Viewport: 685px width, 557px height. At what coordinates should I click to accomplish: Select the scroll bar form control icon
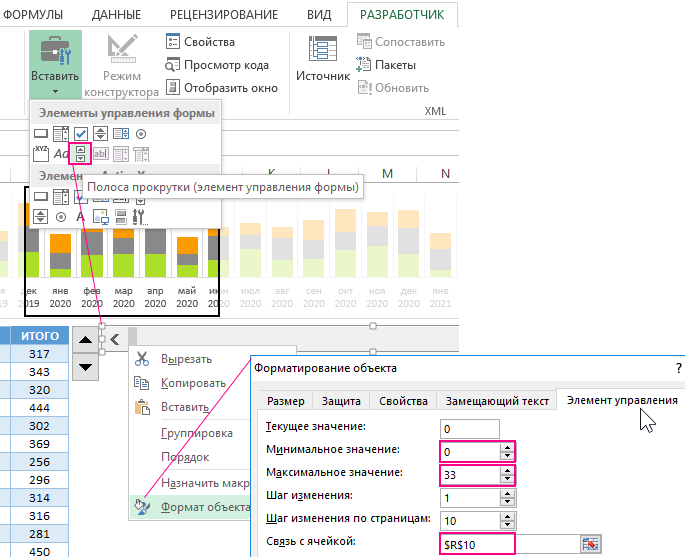(81, 154)
